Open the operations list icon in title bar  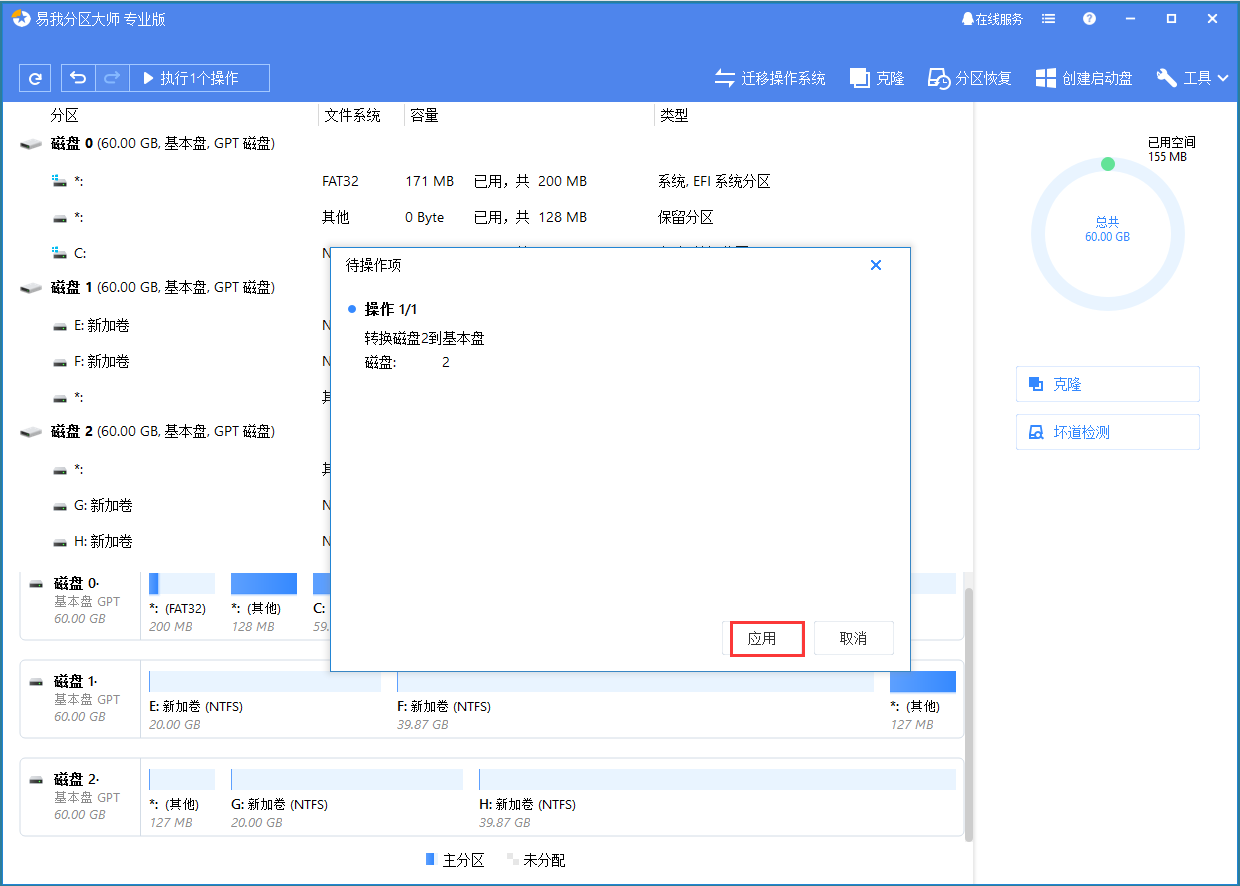[1048, 18]
